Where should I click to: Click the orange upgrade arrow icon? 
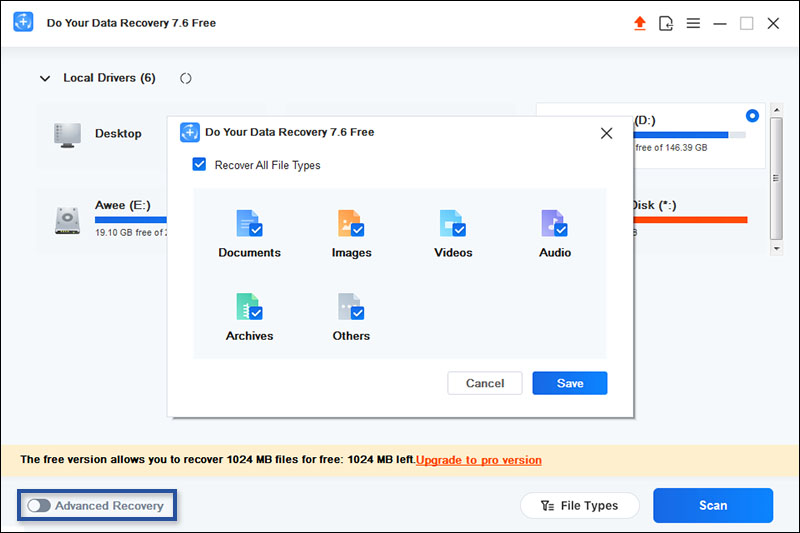point(640,23)
